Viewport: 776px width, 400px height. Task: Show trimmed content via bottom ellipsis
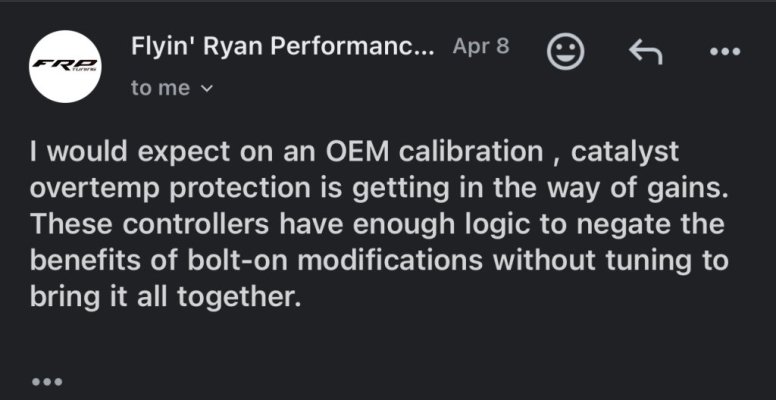[47, 382]
